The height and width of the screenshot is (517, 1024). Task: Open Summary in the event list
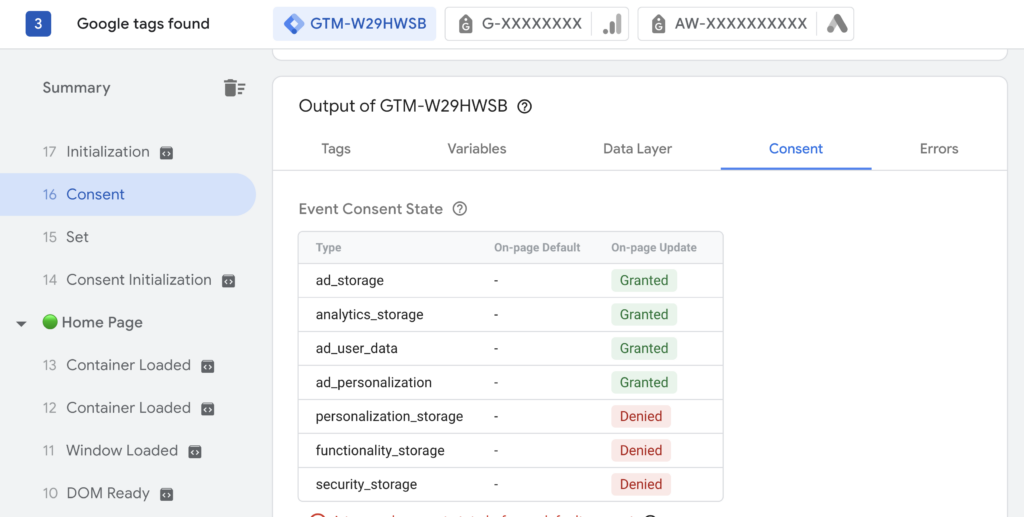[76, 88]
